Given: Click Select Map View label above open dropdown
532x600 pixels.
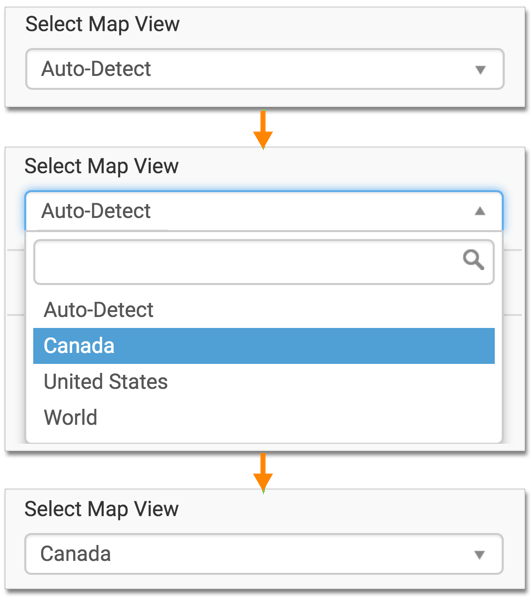Looking at the screenshot, I should pyautogui.click(x=101, y=167).
